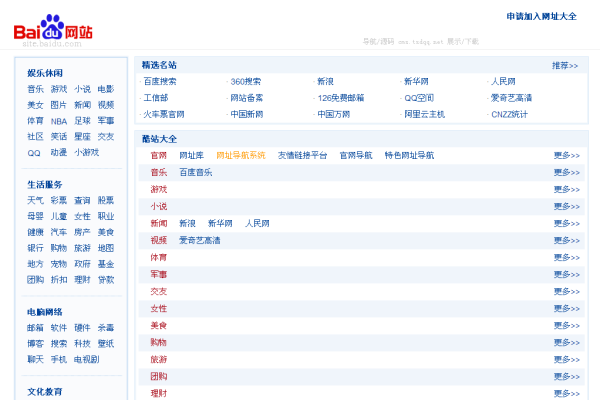Choose 邮箱 under 电脑网络
The width and height of the screenshot is (600, 400).
coord(35,328)
